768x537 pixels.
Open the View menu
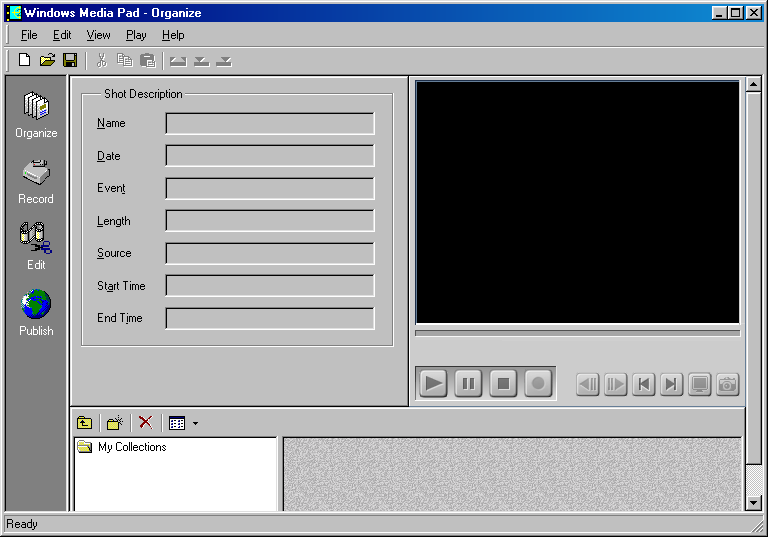click(x=98, y=35)
